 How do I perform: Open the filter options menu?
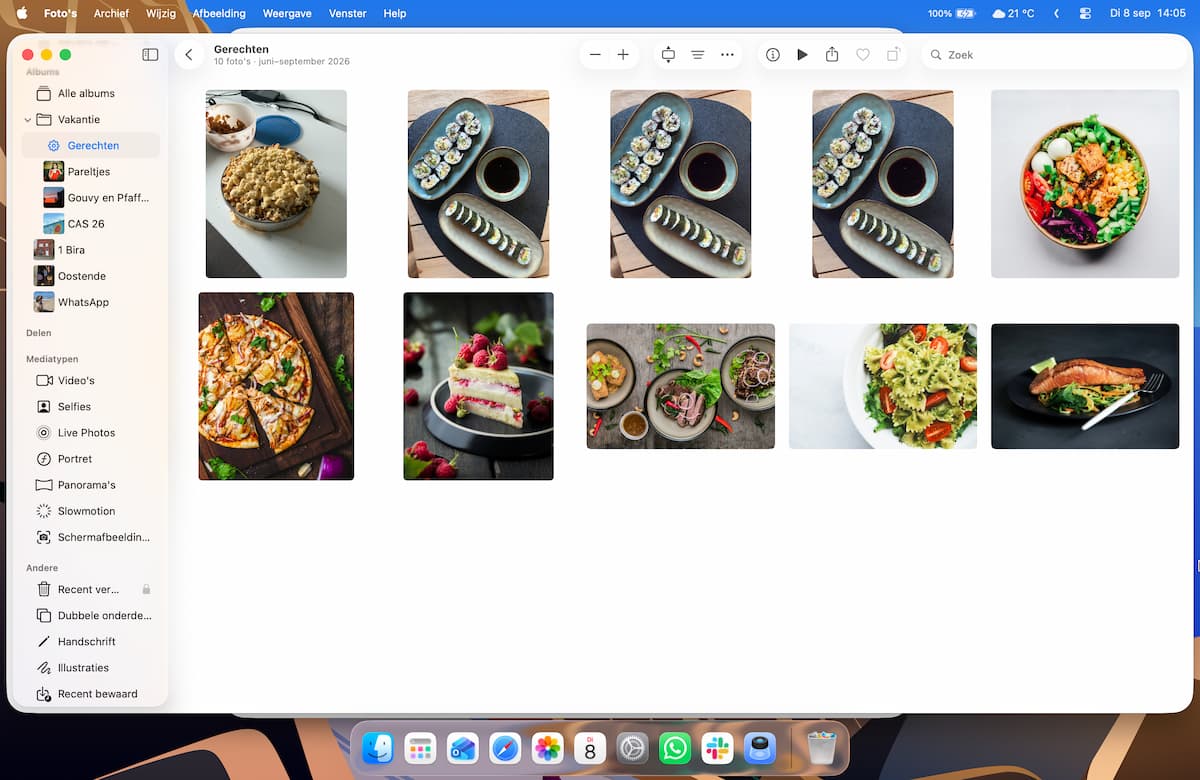[x=698, y=55]
